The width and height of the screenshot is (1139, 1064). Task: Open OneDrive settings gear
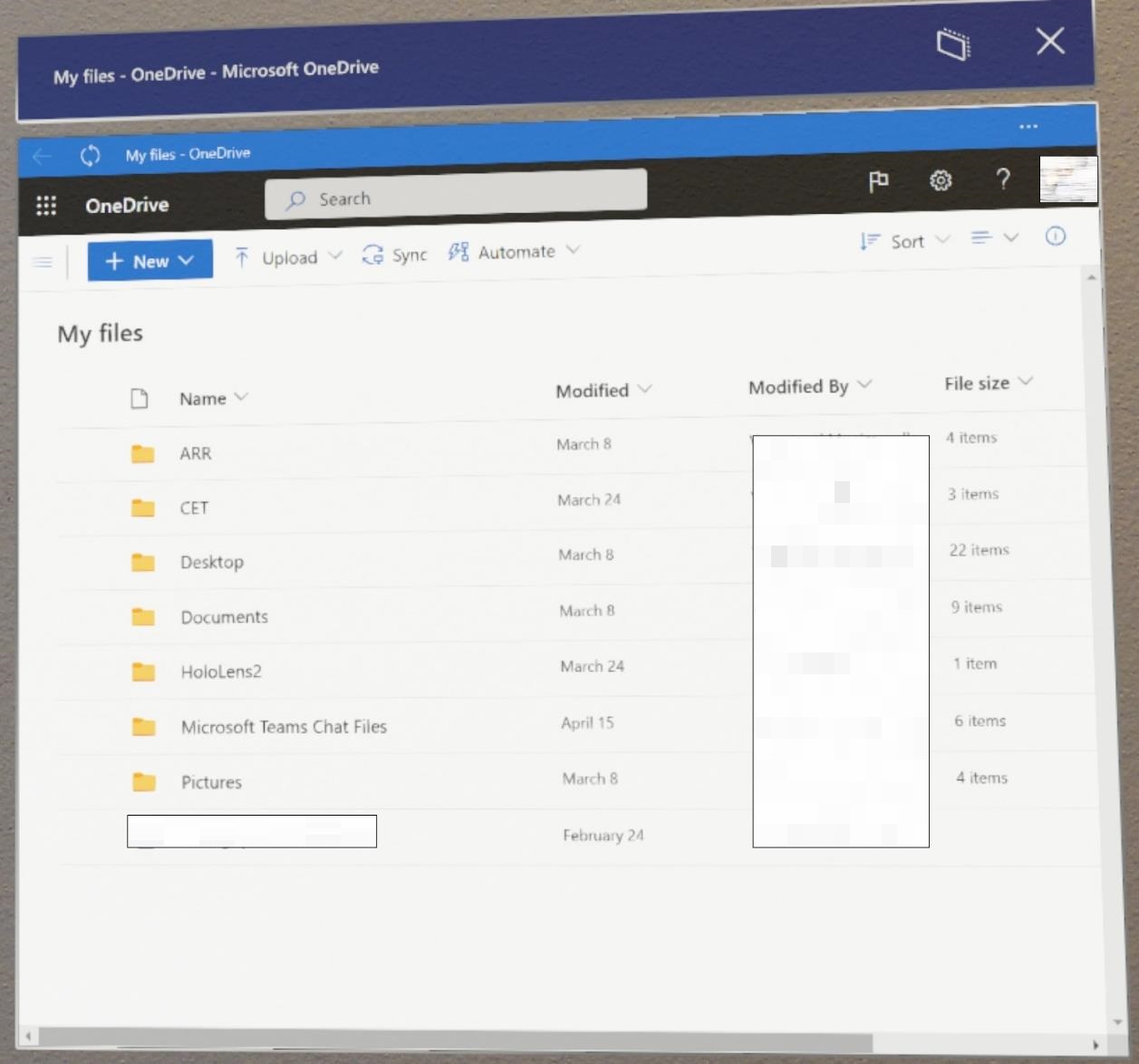941,181
